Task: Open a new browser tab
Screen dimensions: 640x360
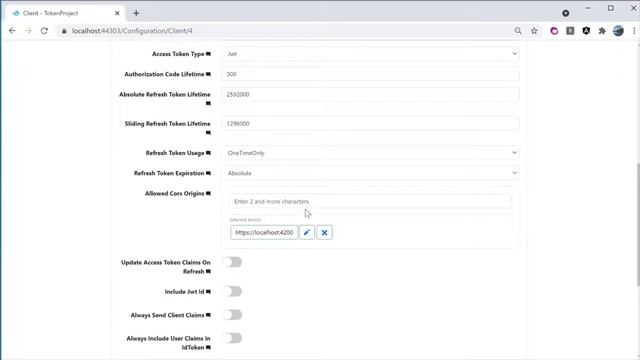Action: pyautogui.click(x=136, y=13)
